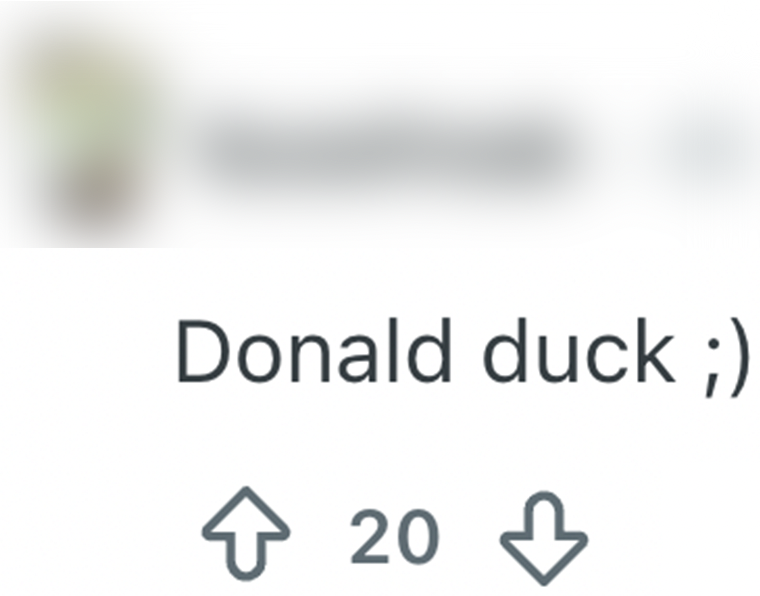
Task: Click the blurred item right of the username
Action: click(x=712, y=150)
